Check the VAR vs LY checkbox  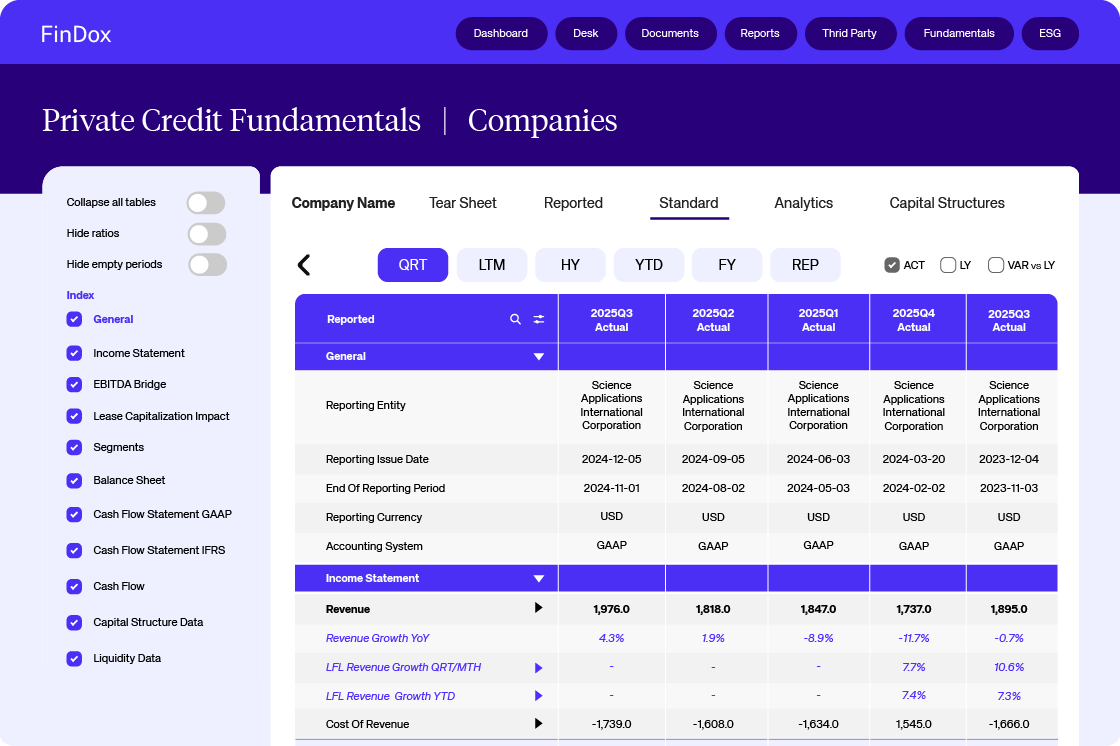point(996,265)
